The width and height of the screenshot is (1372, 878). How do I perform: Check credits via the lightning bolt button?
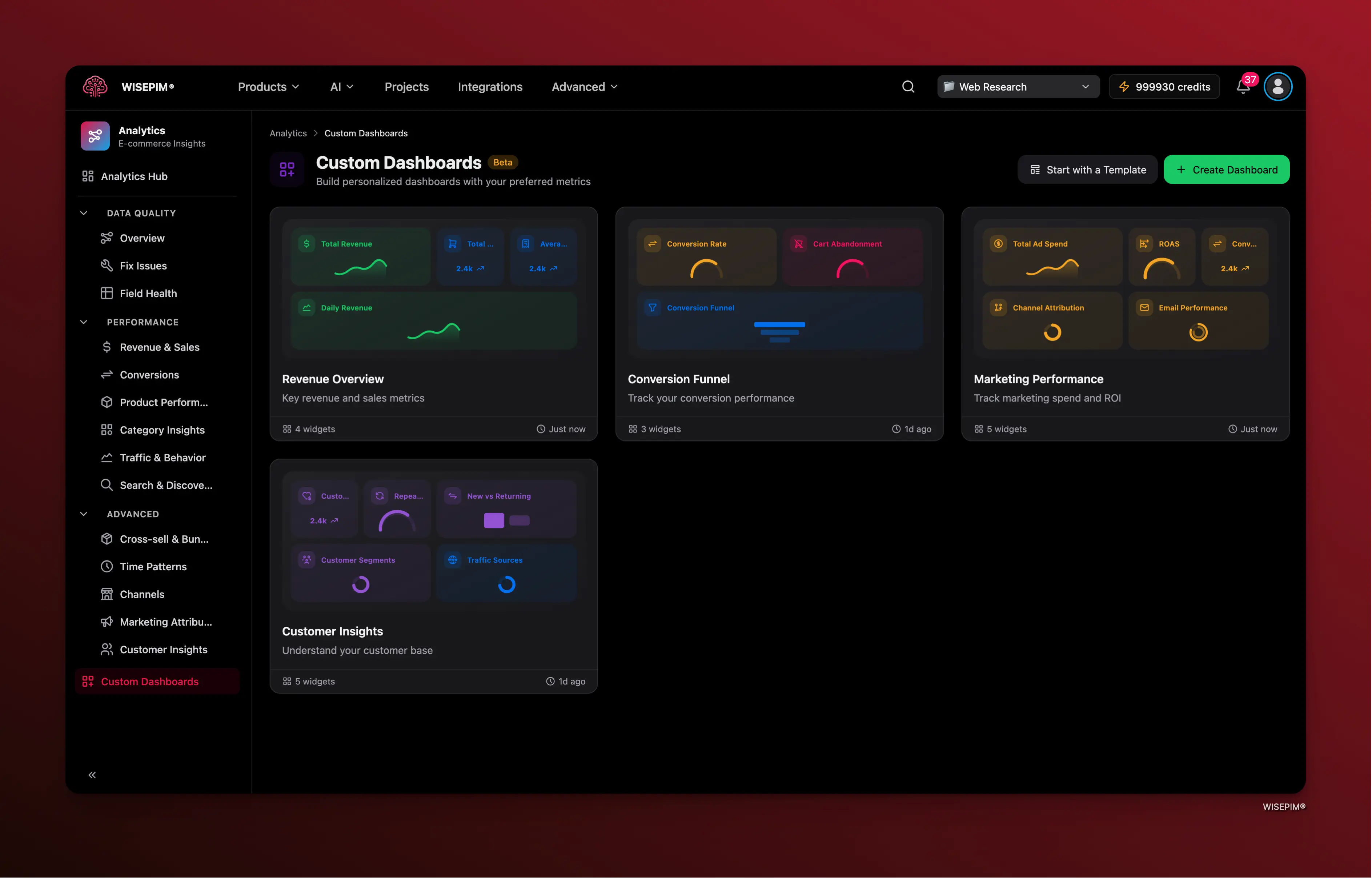tap(1164, 87)
